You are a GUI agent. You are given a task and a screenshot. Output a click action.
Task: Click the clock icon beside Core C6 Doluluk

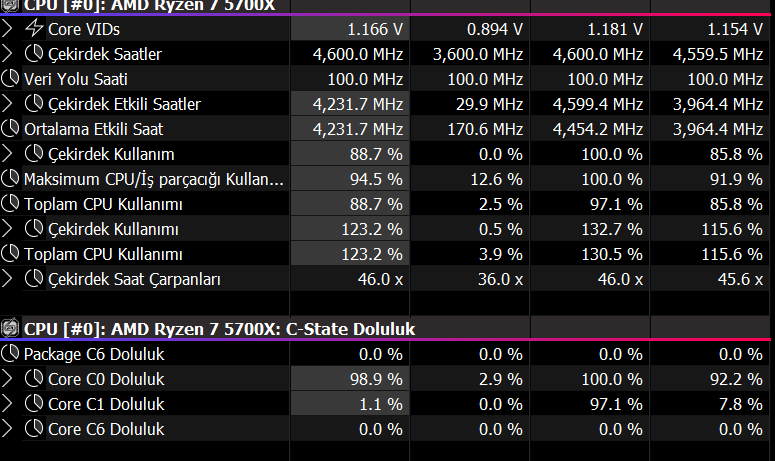point(34,428)
